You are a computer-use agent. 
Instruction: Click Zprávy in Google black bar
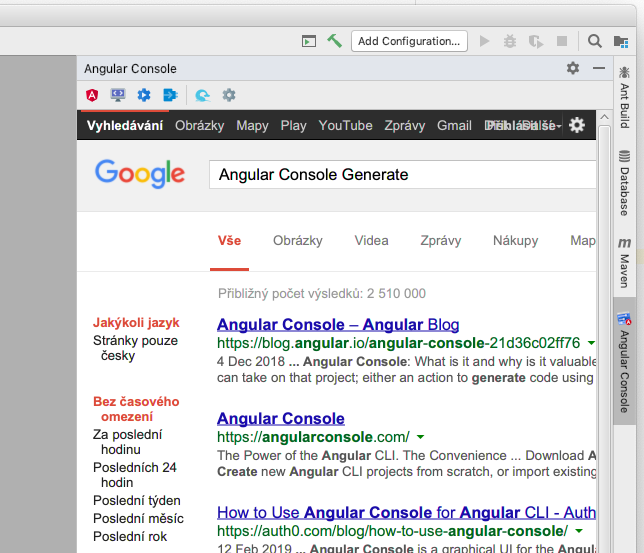coord(405,125)
